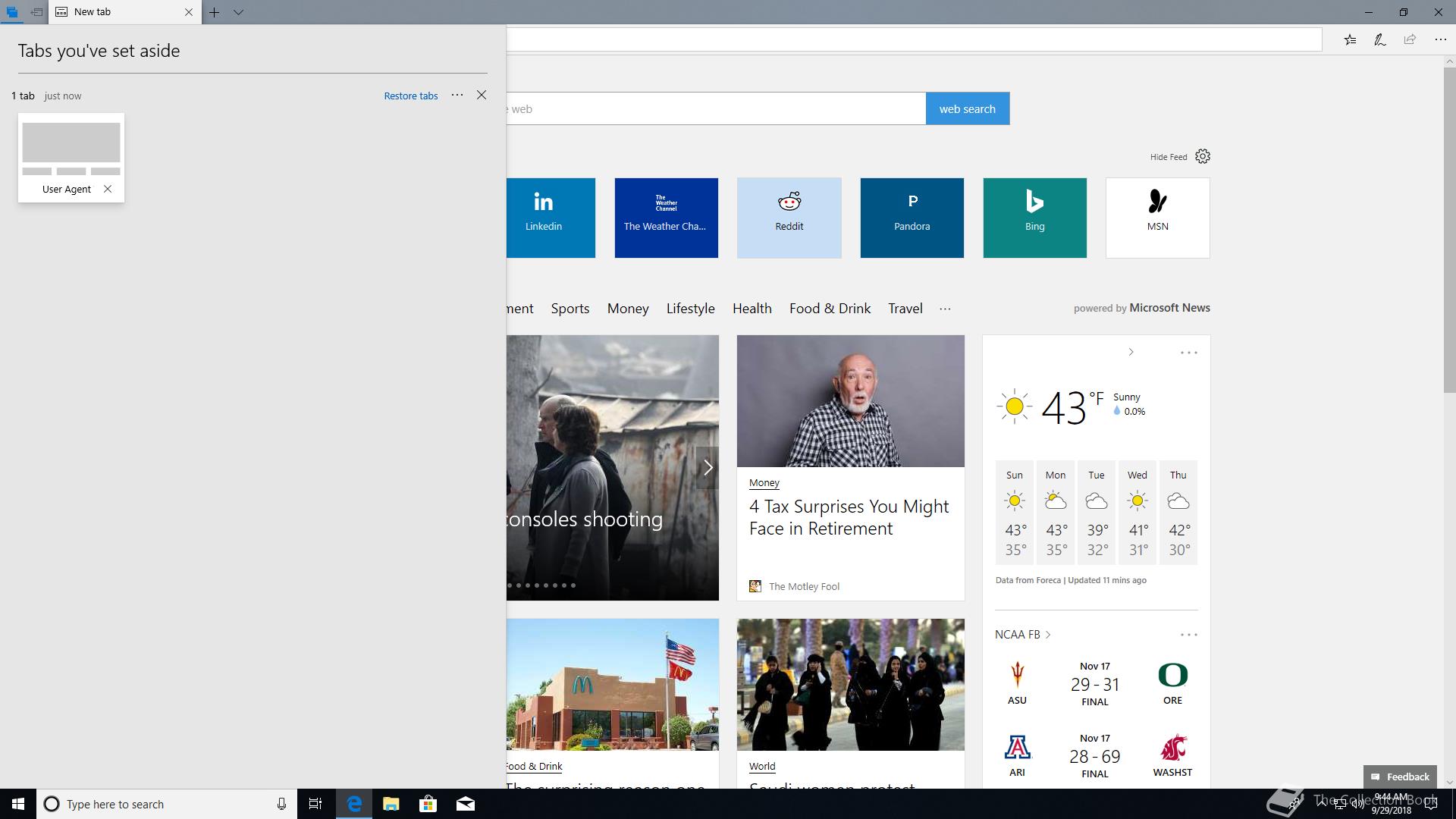
Task: Select the Sports news category
Action: tap(570, 309)
